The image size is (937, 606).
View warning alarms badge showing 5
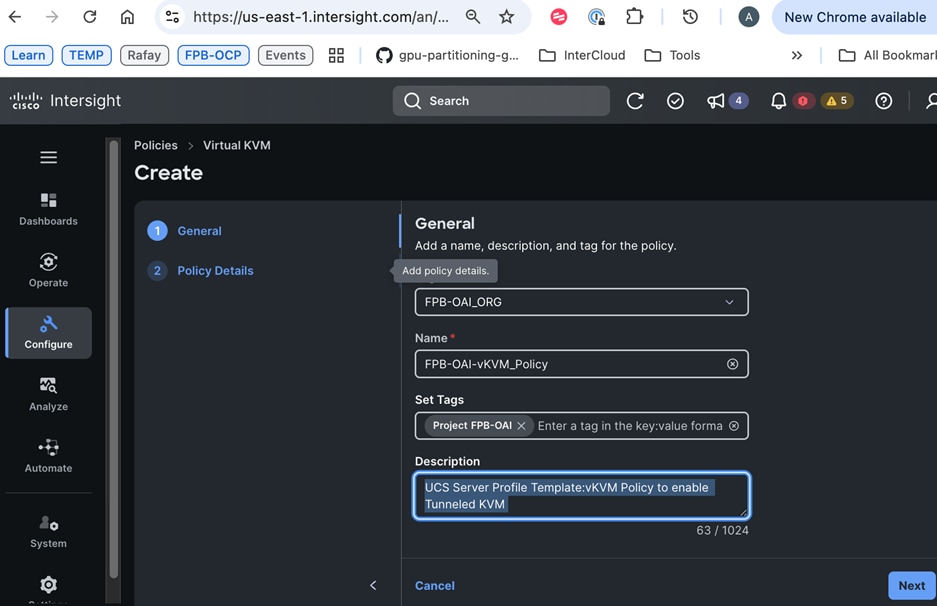(x=837, y=101)
